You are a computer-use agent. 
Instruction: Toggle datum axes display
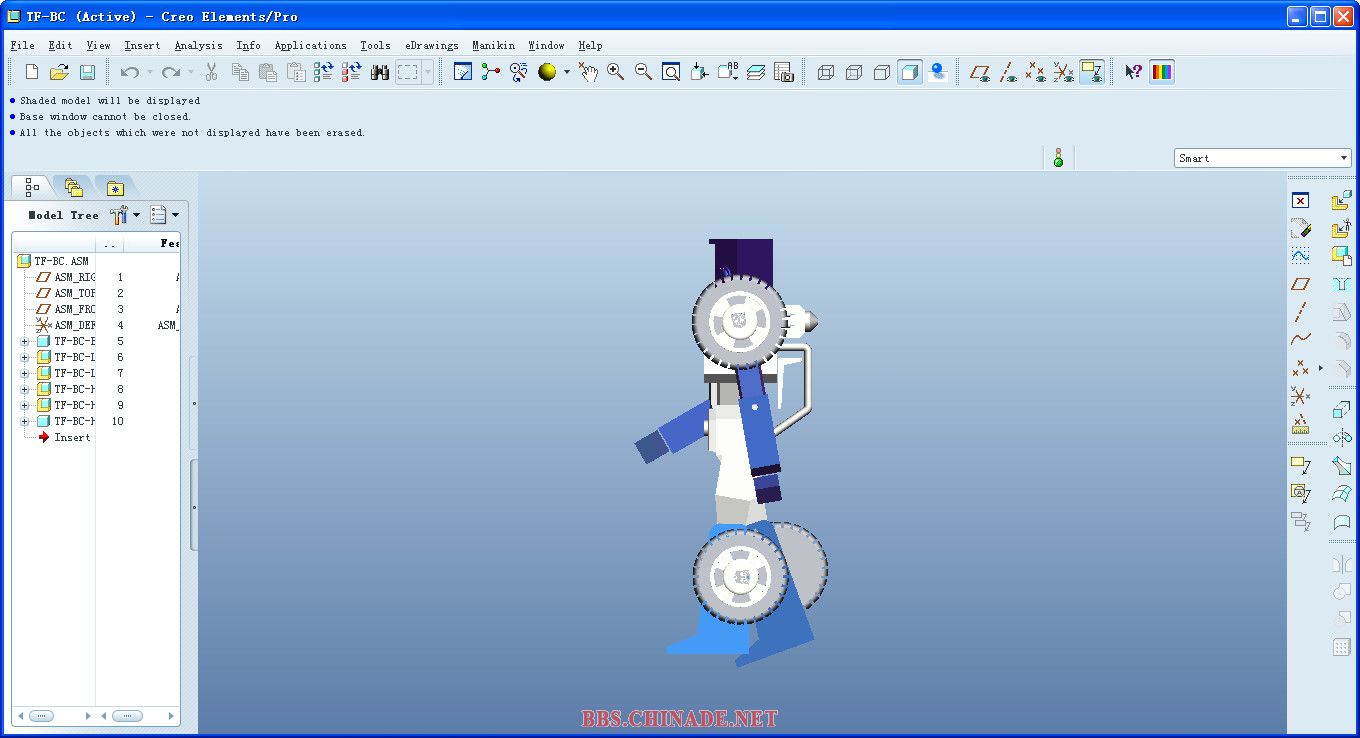point(1009,72)
